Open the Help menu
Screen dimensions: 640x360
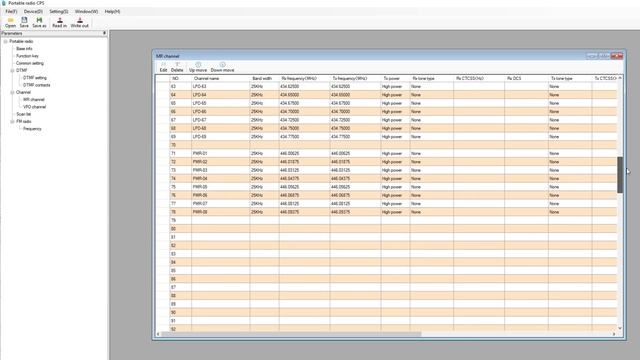pyautogui.click(x=112, y=11)
